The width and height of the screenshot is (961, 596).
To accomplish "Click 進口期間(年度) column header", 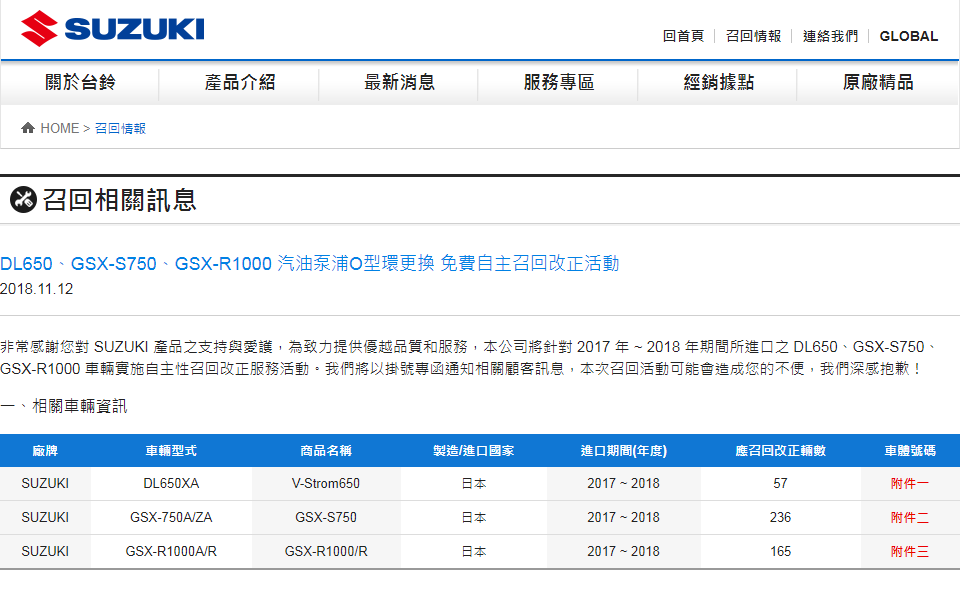I will 623,451.
